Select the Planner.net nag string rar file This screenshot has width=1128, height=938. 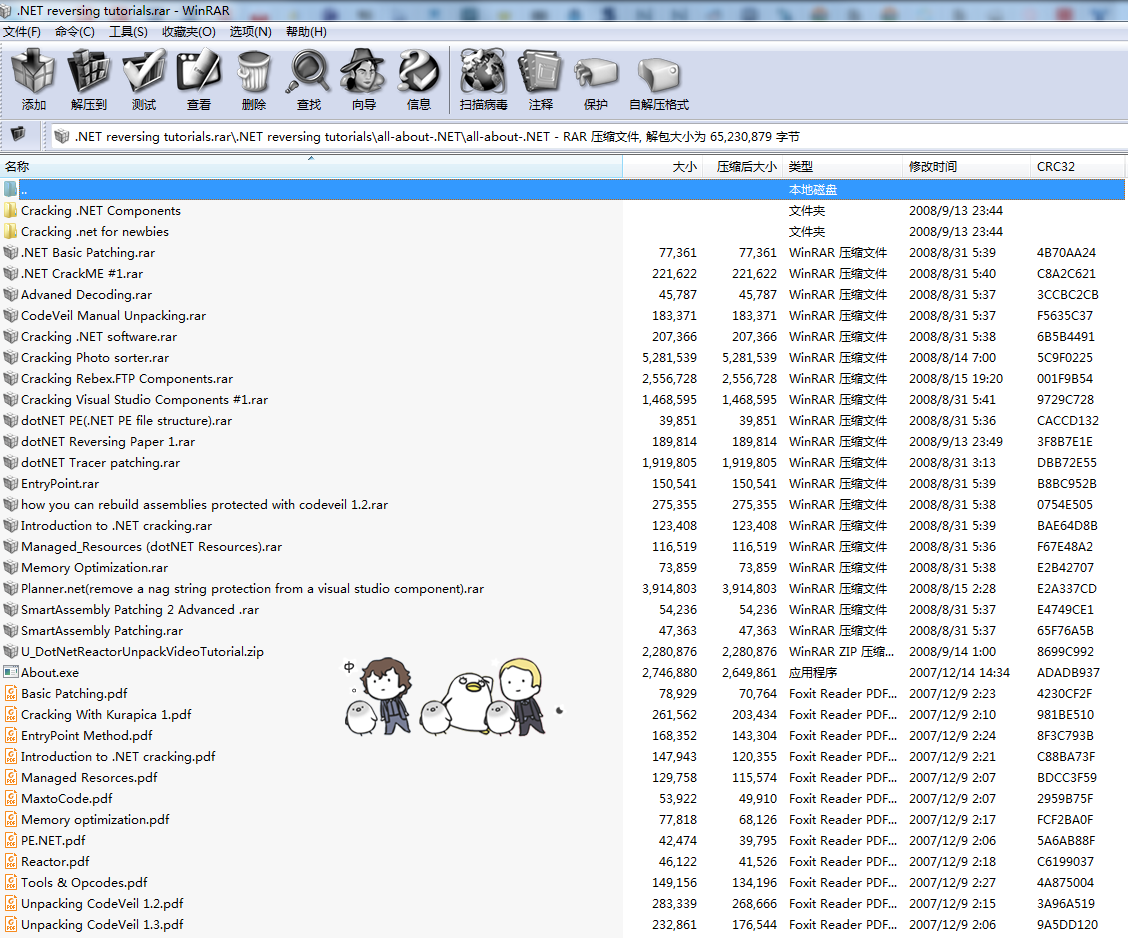253,588
